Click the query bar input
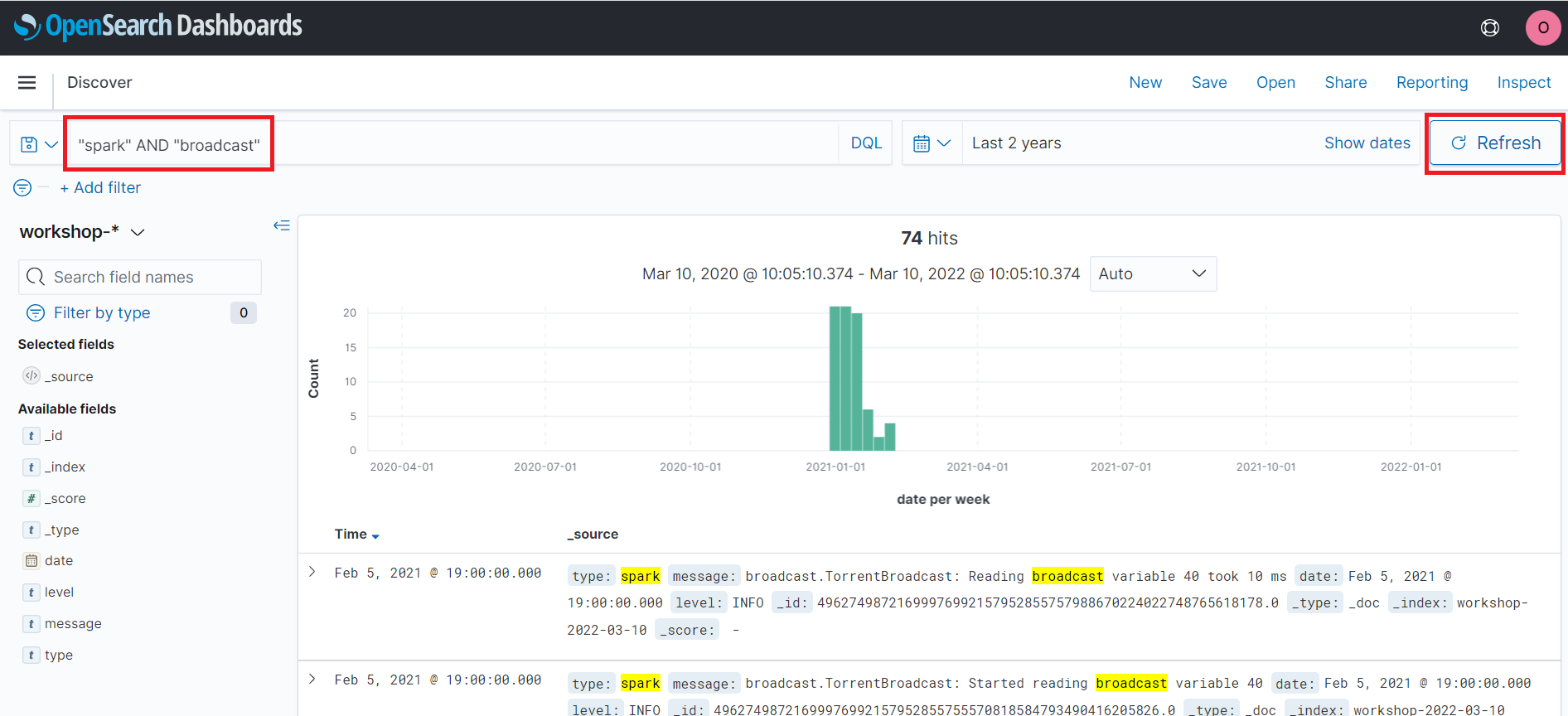The image size is (1568, 716). [x=453, y=144]
